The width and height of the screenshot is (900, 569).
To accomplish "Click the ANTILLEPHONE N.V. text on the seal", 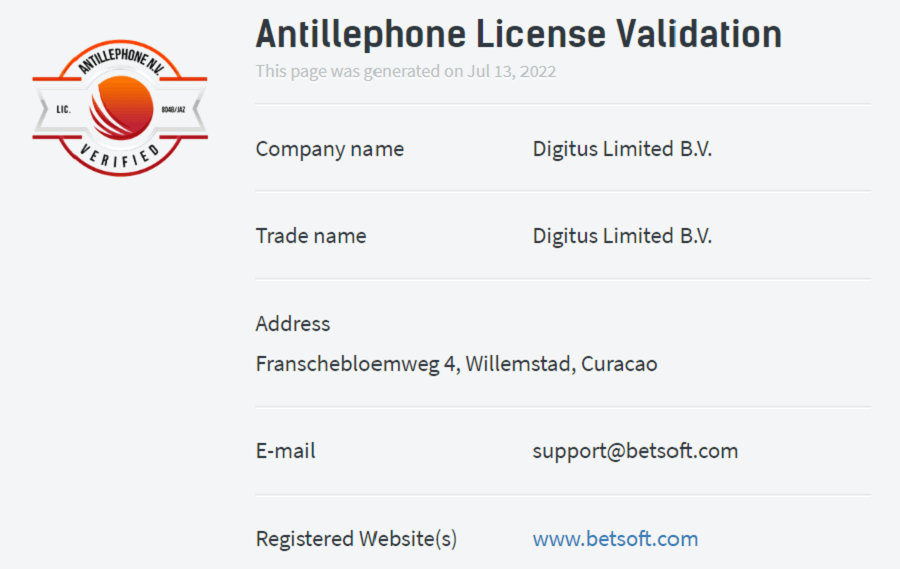I will (x=121, y=60).
